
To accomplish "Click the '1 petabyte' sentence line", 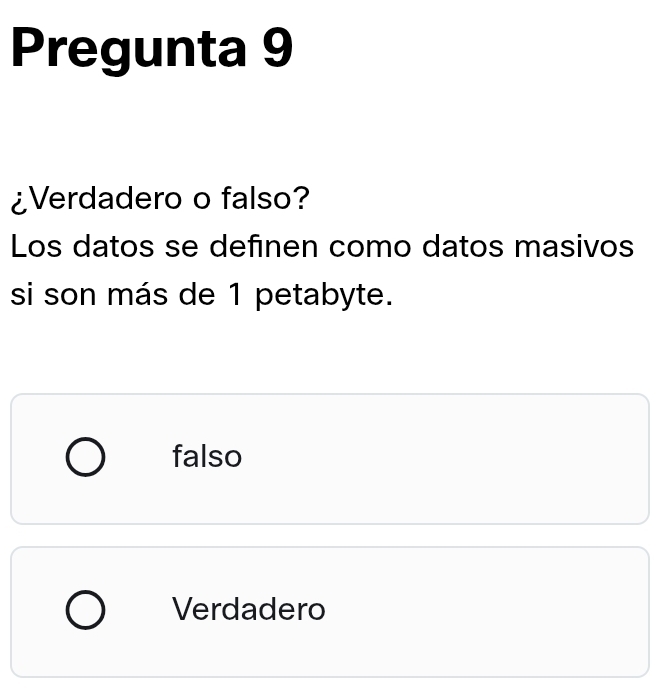I will tap(201, 294).
